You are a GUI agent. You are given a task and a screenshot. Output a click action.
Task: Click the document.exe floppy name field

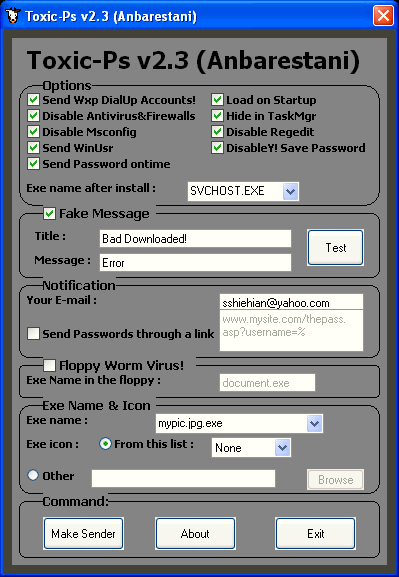(268, 383)
